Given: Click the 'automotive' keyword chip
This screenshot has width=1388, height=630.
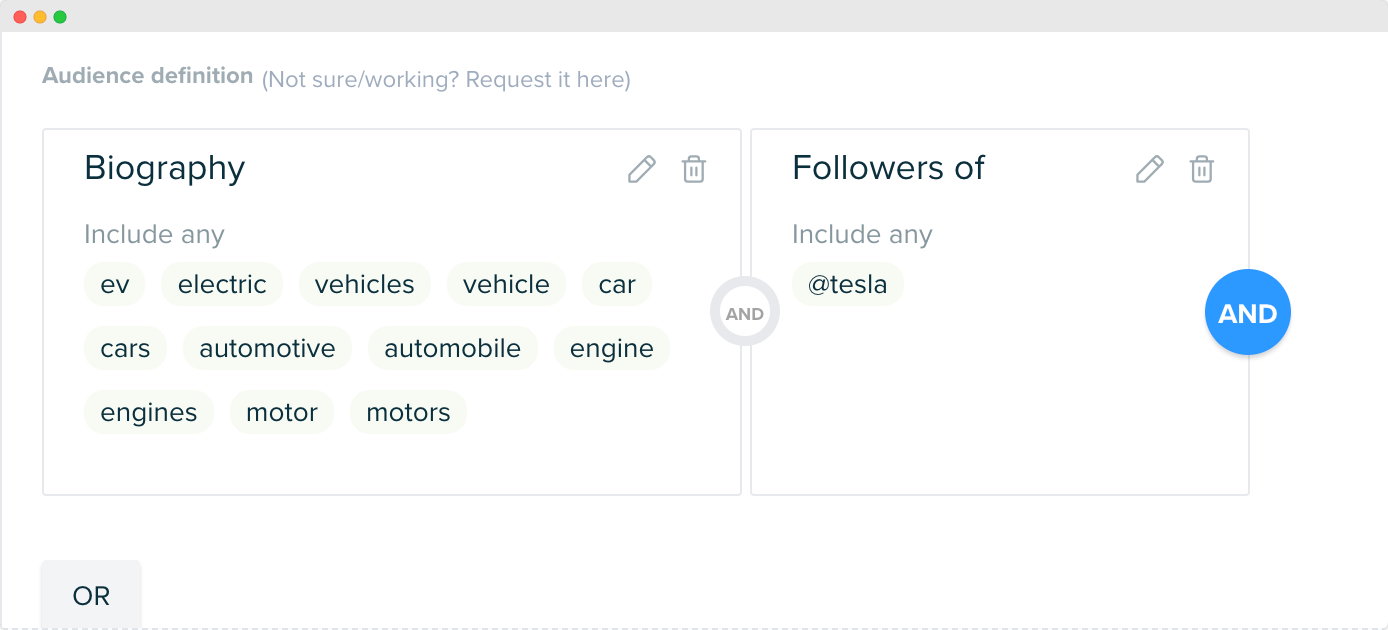Looking at the screenshot, I should (267, 348).
